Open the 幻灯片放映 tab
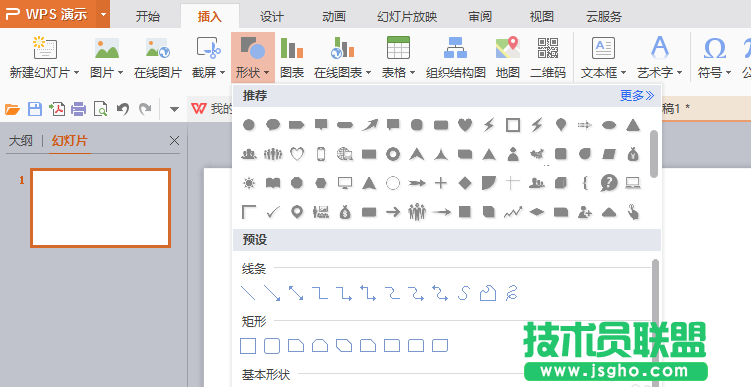The image size is (751, 387). [407, 17]
